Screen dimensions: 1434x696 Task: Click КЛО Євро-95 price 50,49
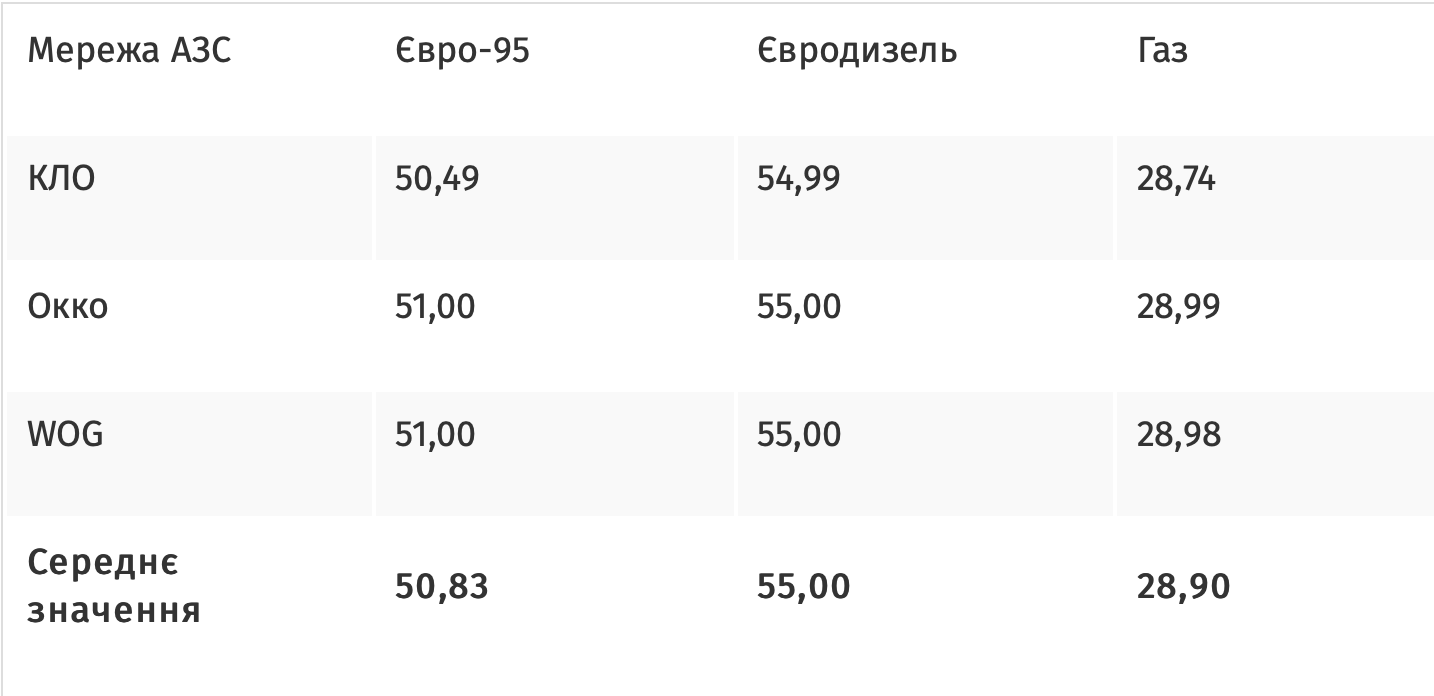[x=437, y=180]
